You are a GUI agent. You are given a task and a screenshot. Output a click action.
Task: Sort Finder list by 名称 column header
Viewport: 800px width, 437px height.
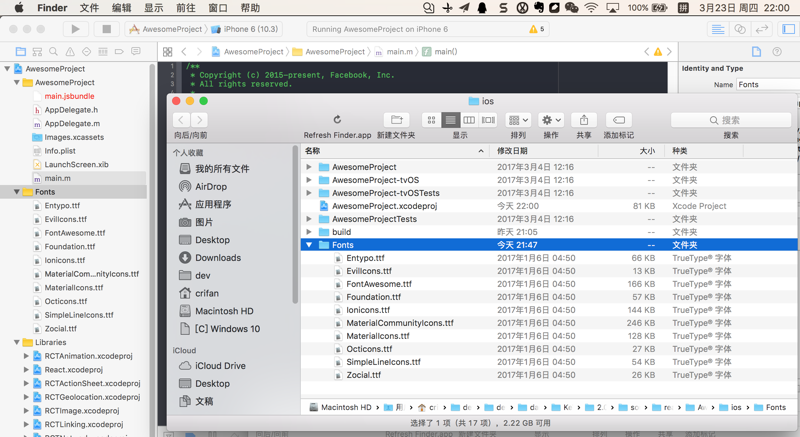point(394,150)
